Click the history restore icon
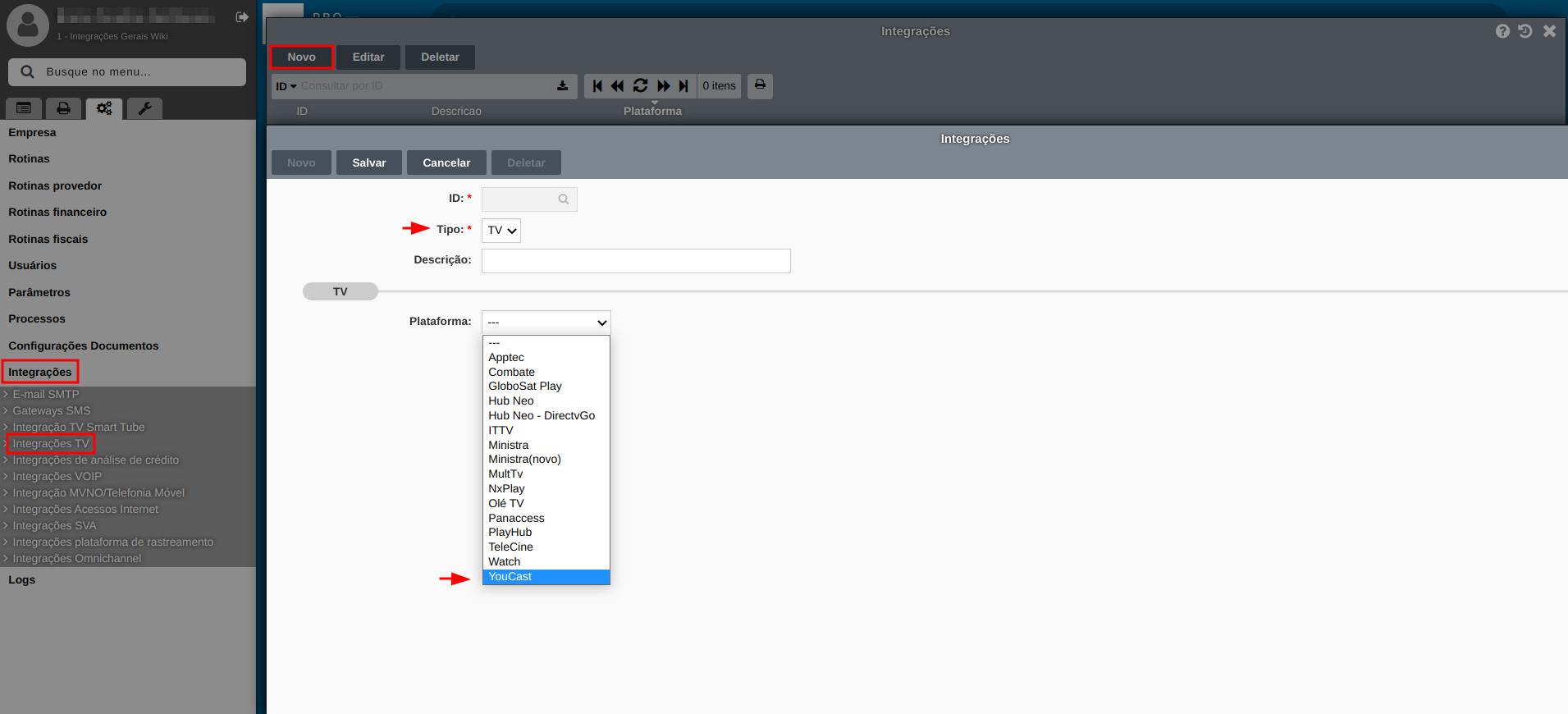The image size is (1568, 714). (1525, 31)
